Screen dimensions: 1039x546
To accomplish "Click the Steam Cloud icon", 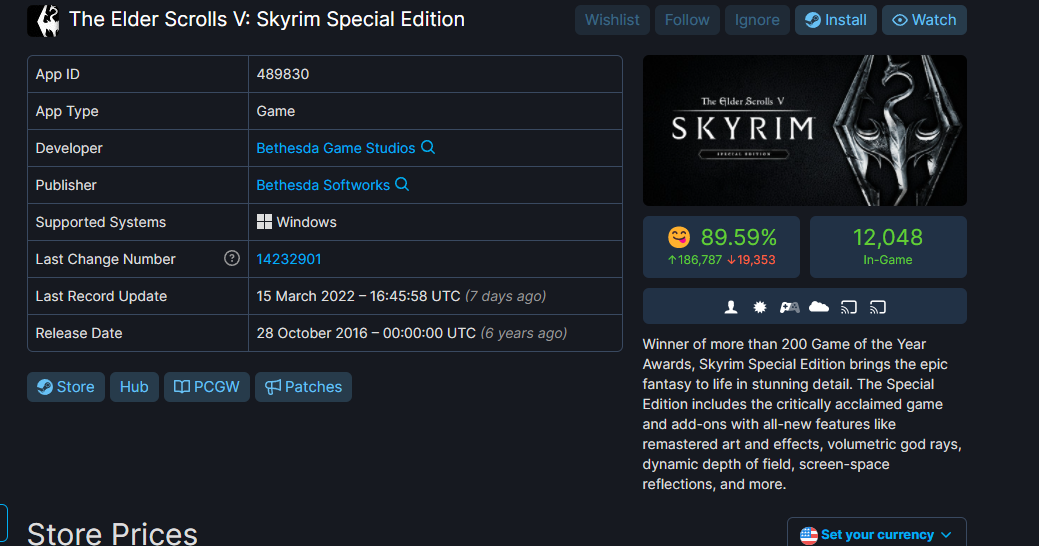I will coord(819,306).
